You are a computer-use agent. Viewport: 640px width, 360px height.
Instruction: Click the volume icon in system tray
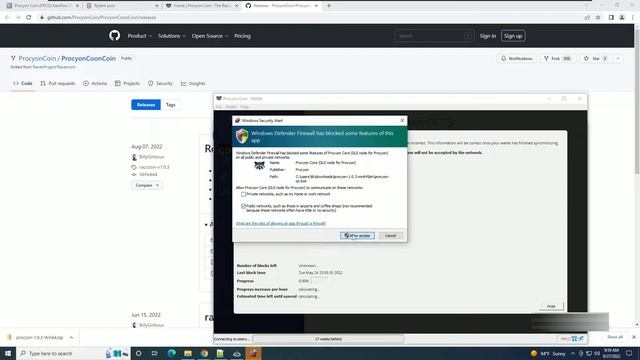(x=596, y=353)
